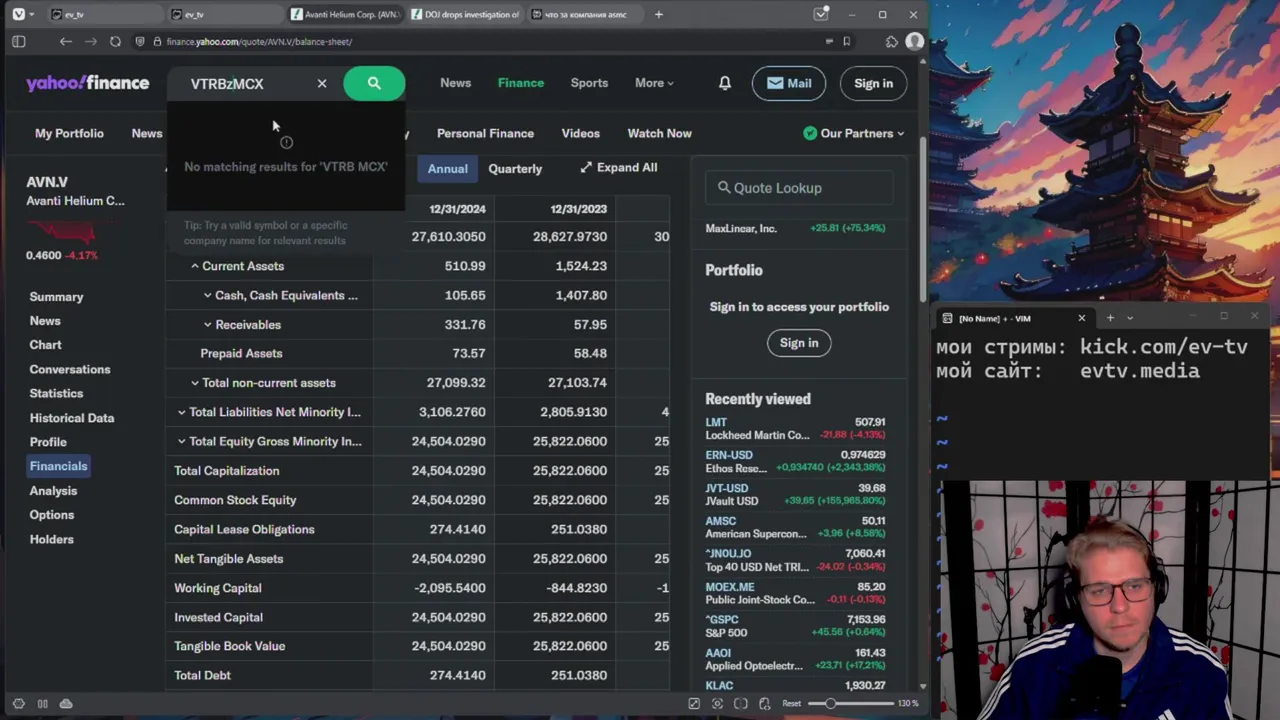Click Expand All in the balance sheet

618,168
